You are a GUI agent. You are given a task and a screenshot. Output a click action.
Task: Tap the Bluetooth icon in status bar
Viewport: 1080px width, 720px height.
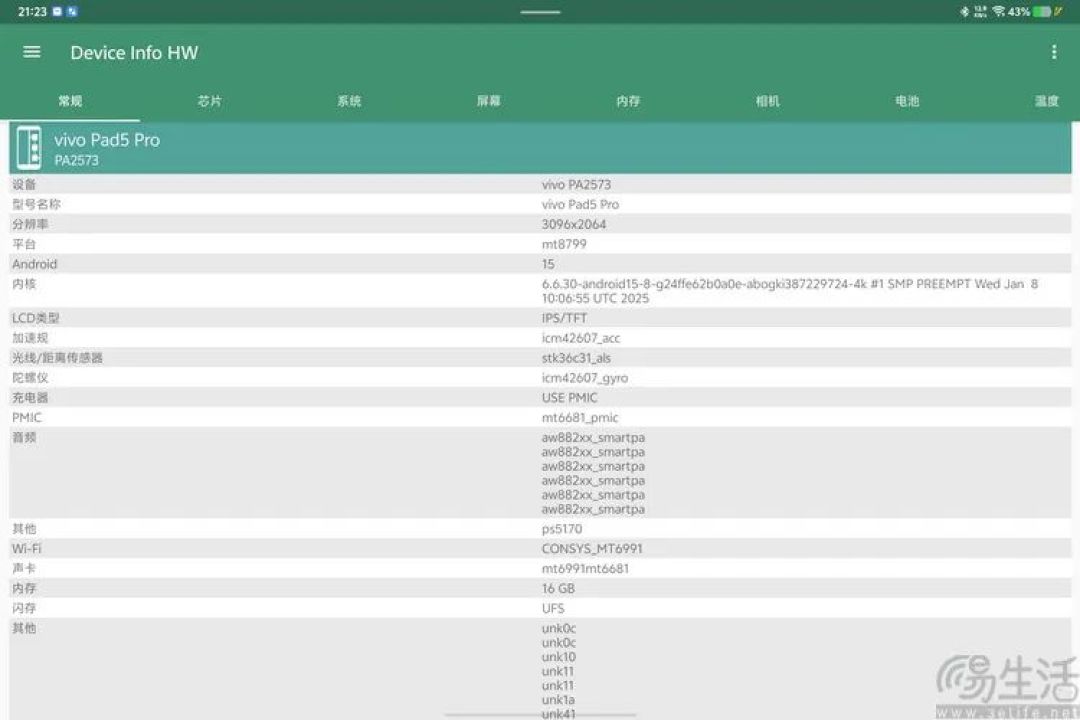pos(964,12)
